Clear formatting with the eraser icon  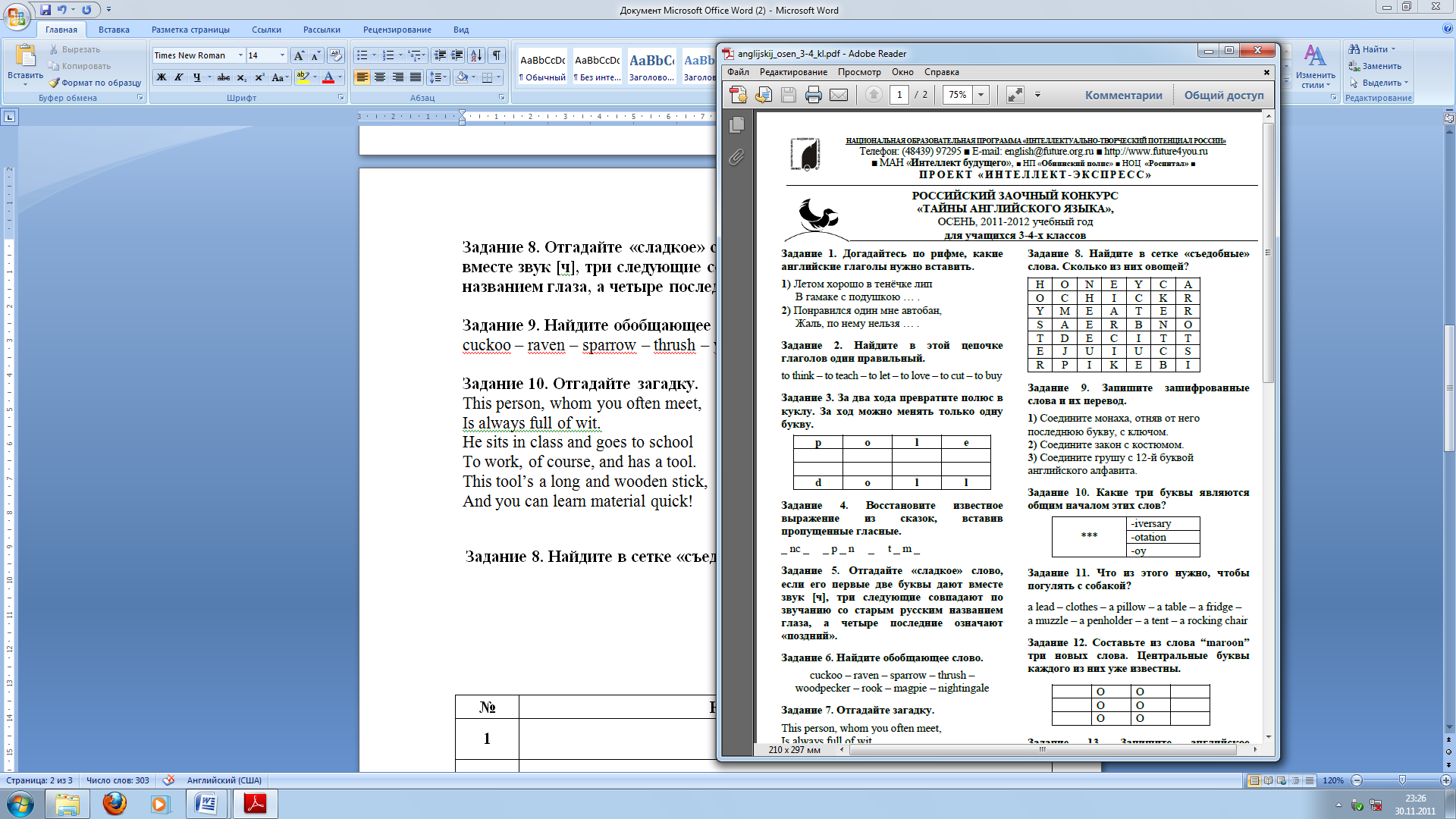tap(336, 55)
